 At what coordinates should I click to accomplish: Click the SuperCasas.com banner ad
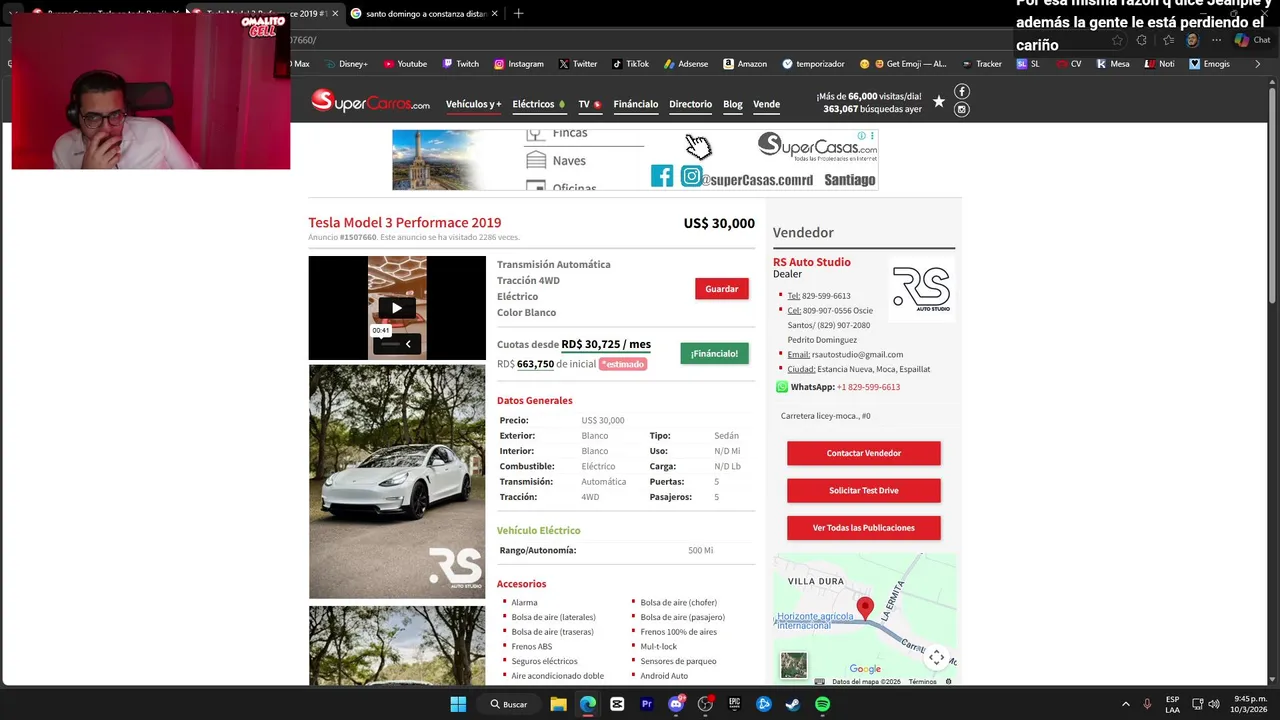635,160
